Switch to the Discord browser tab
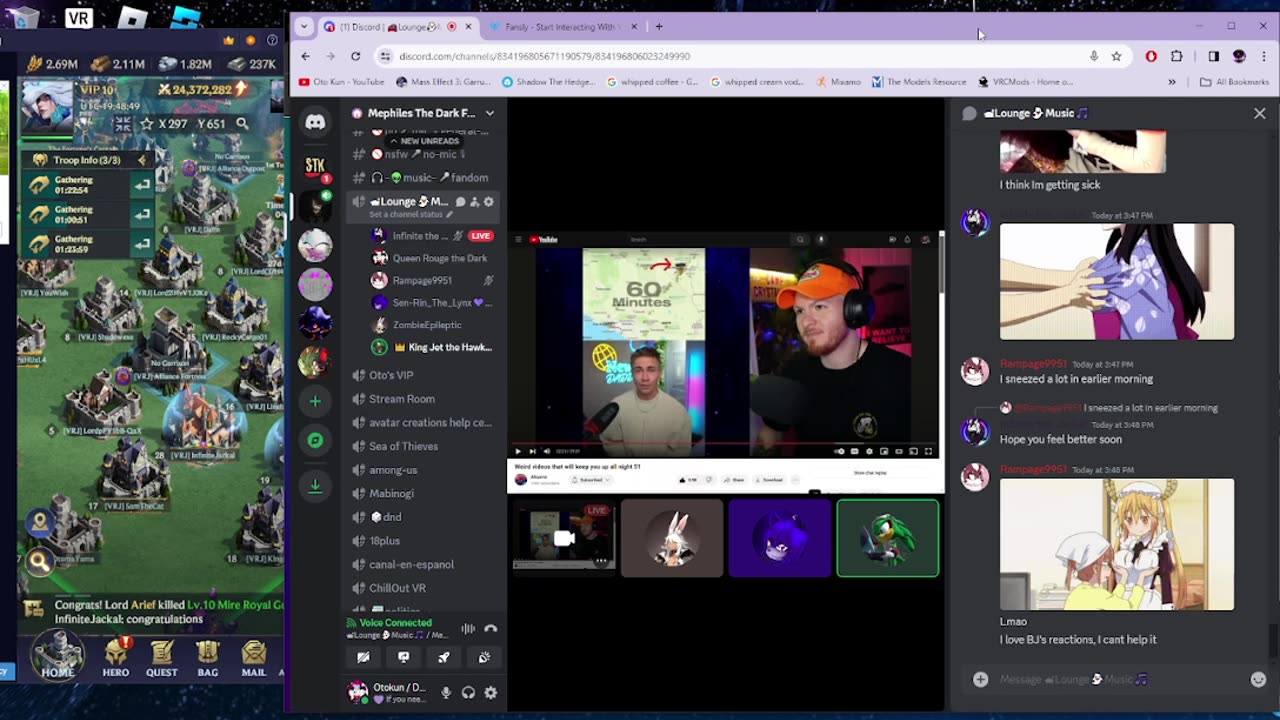This screenshot has height=720, width=1280. click(397, 27)
